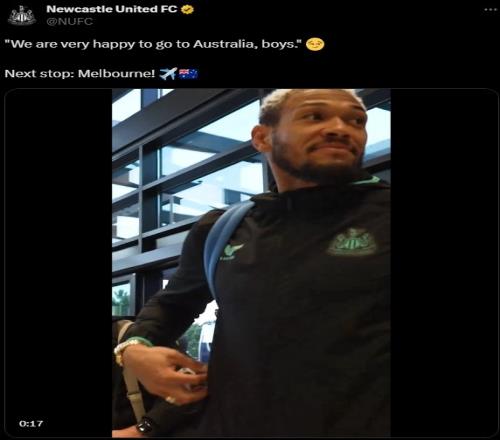Viewport: 500px width, 440px height.
Task: Click the "We are very happy" tweet text
Action: (154, 44)
